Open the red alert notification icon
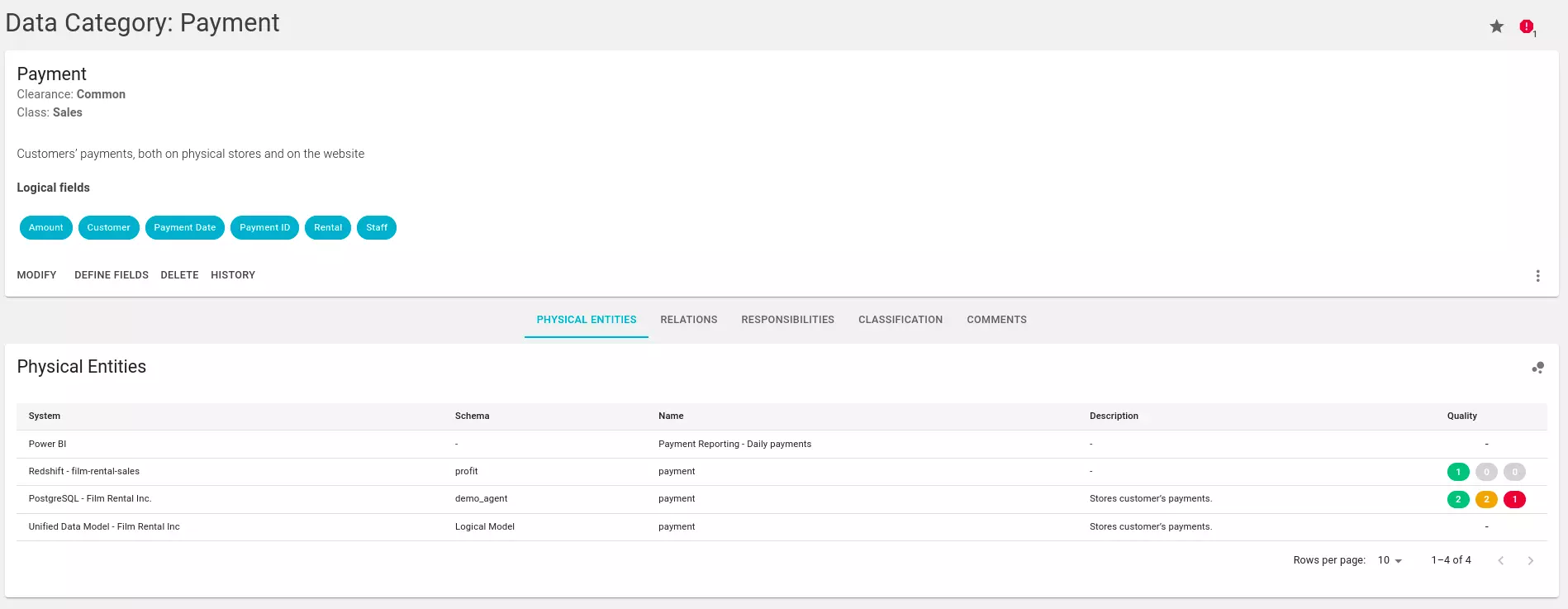This screenshot has width=1568, height=609. [1526, 26]
